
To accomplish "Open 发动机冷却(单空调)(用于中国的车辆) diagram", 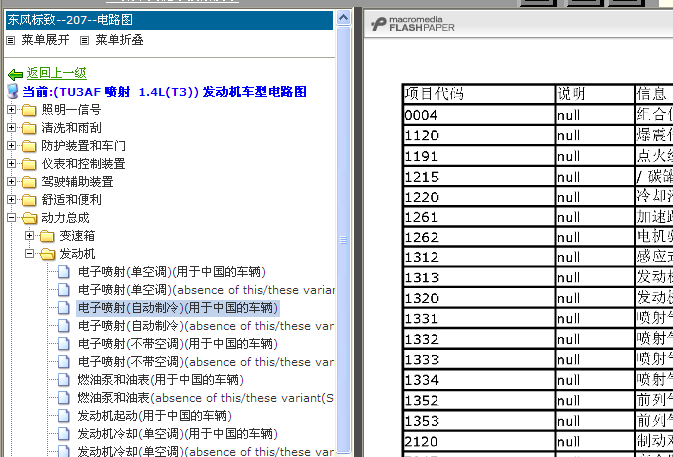I will click(178, 434).
